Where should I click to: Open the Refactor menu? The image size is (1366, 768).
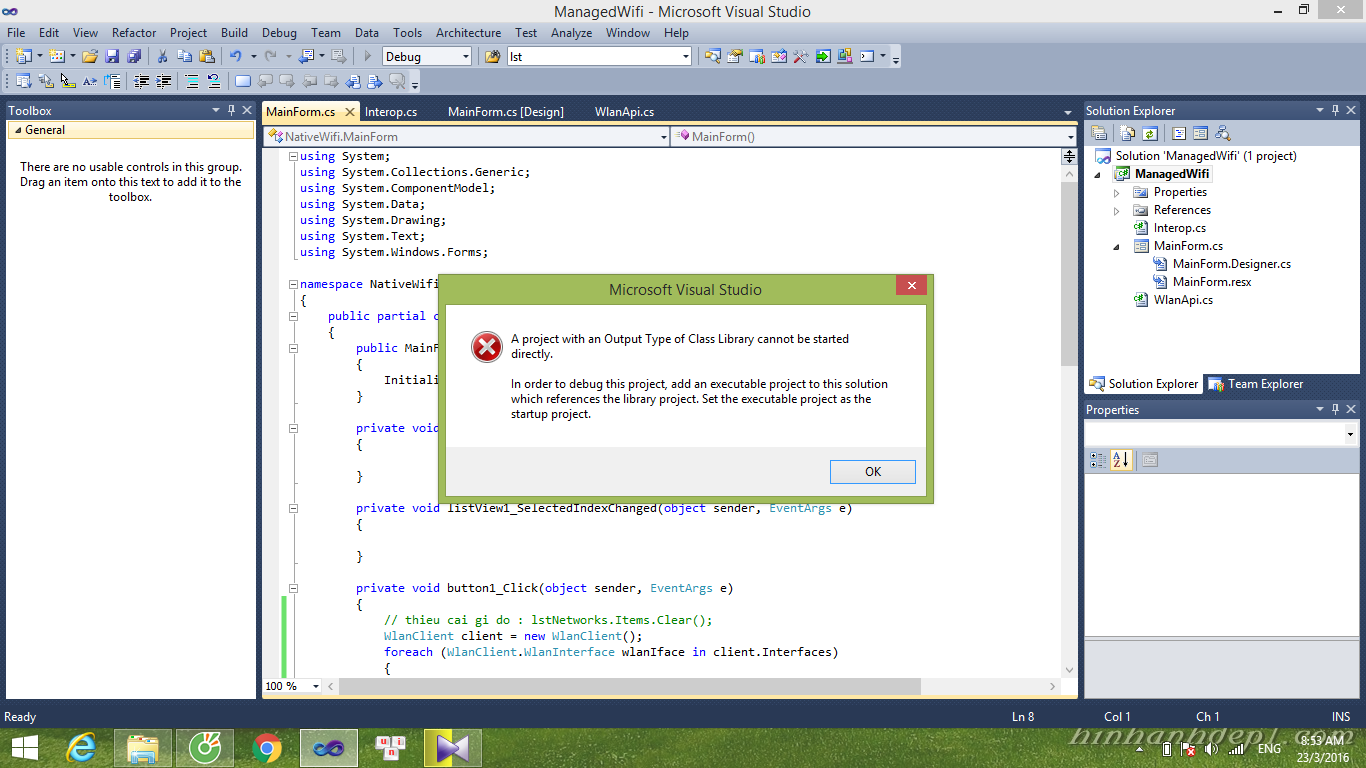tap(134, 32)
